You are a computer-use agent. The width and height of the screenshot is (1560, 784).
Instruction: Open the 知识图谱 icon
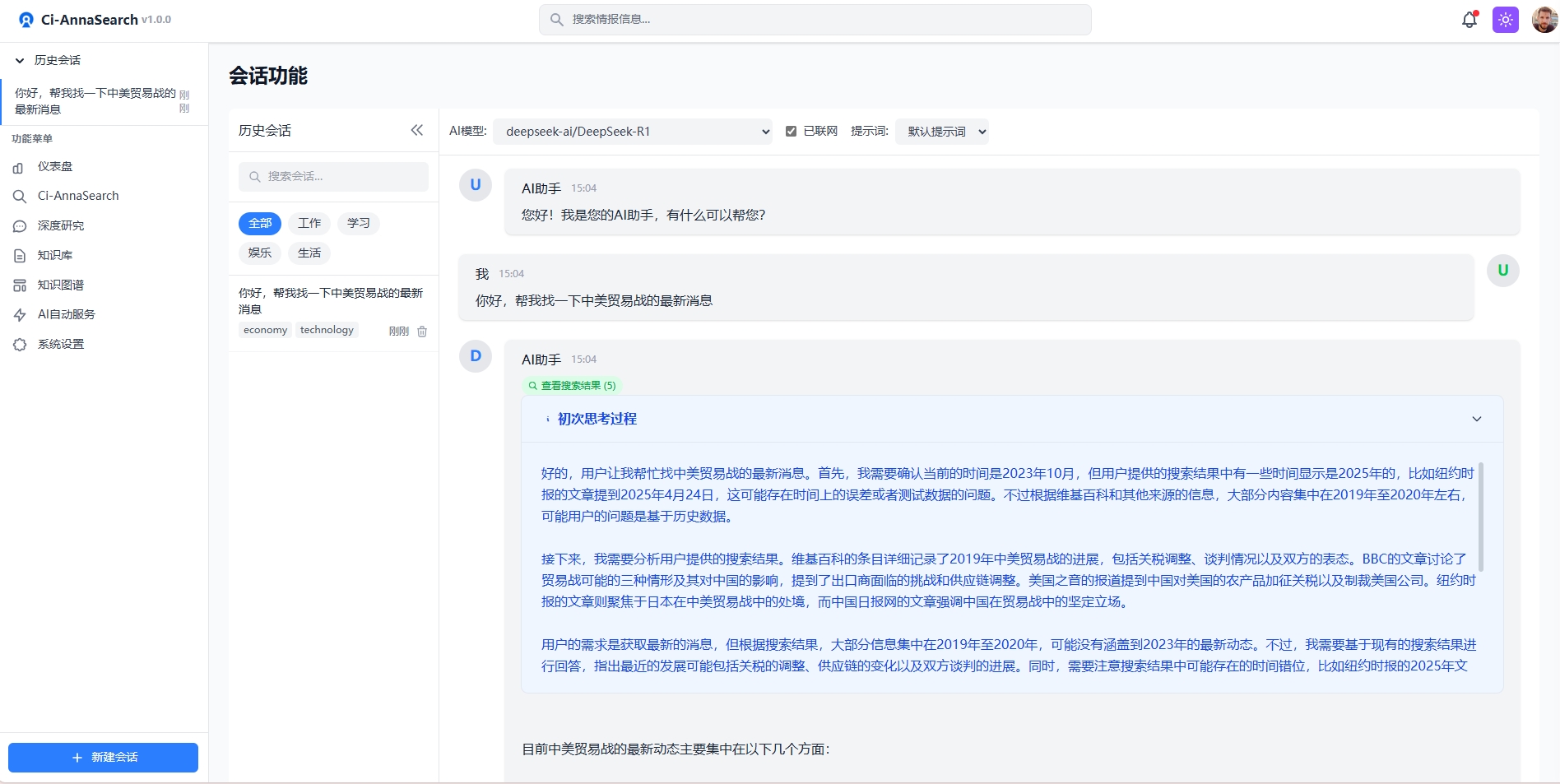pos(20,285)
